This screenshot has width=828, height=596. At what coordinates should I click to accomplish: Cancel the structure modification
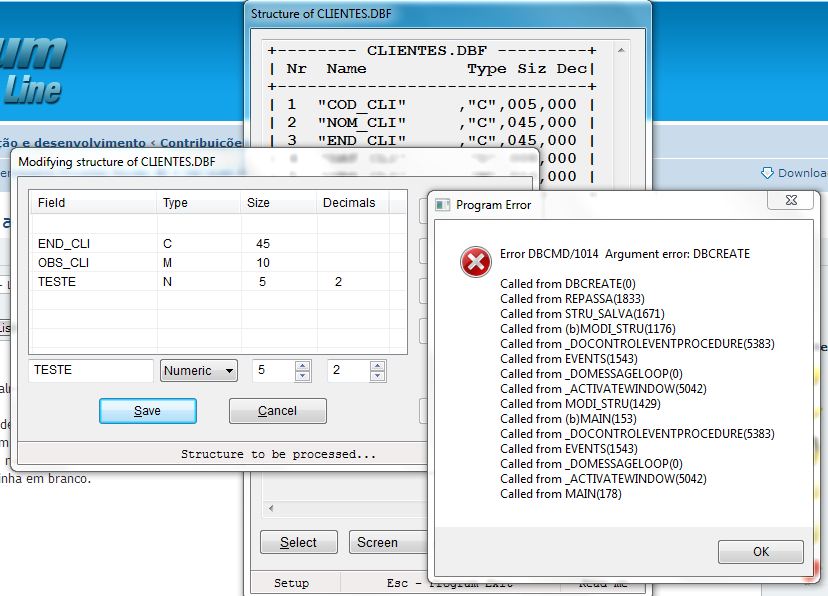[x=277, y=411]
